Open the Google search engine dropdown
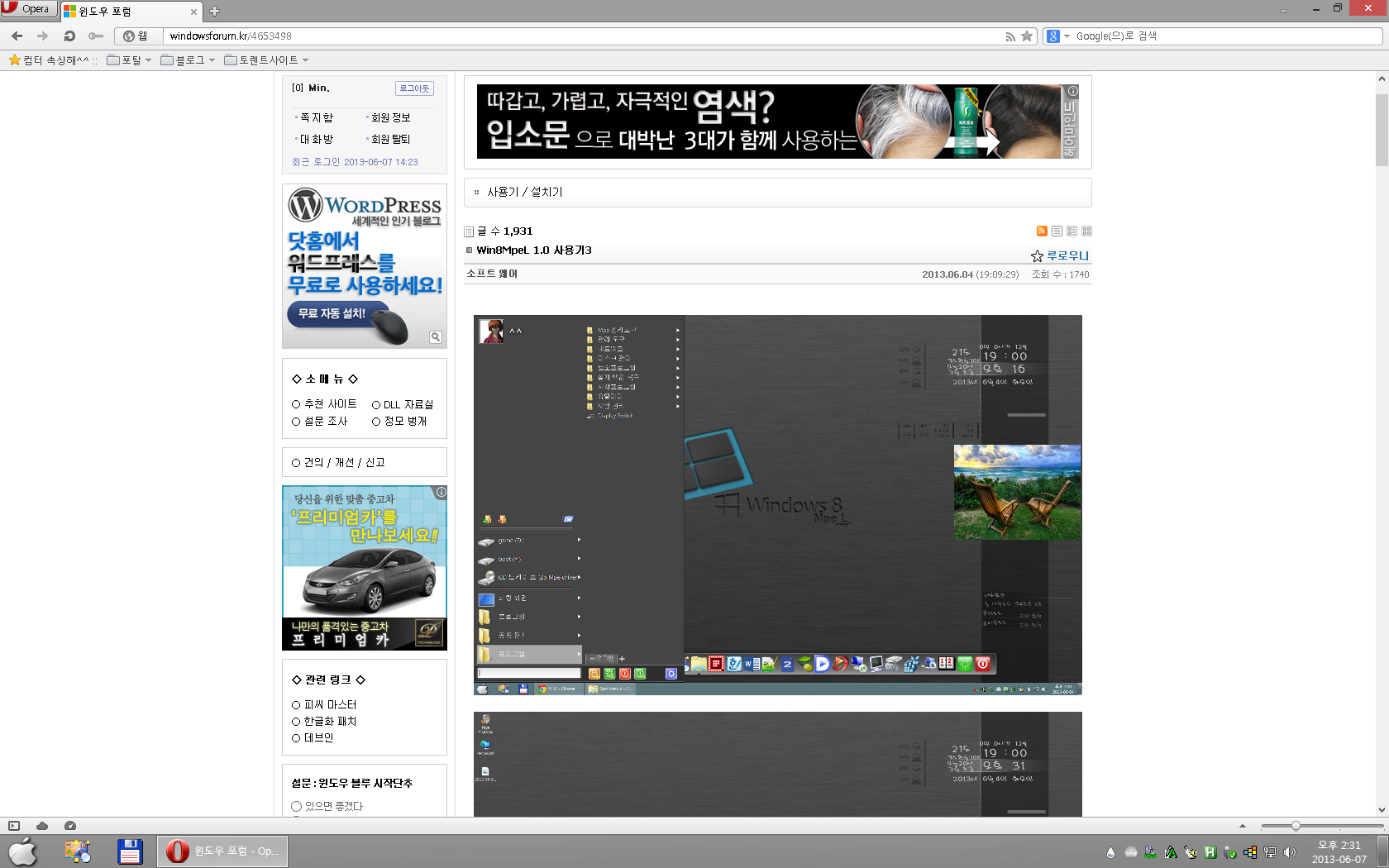The image size is (1389, 868). (x=1058, y=36)
